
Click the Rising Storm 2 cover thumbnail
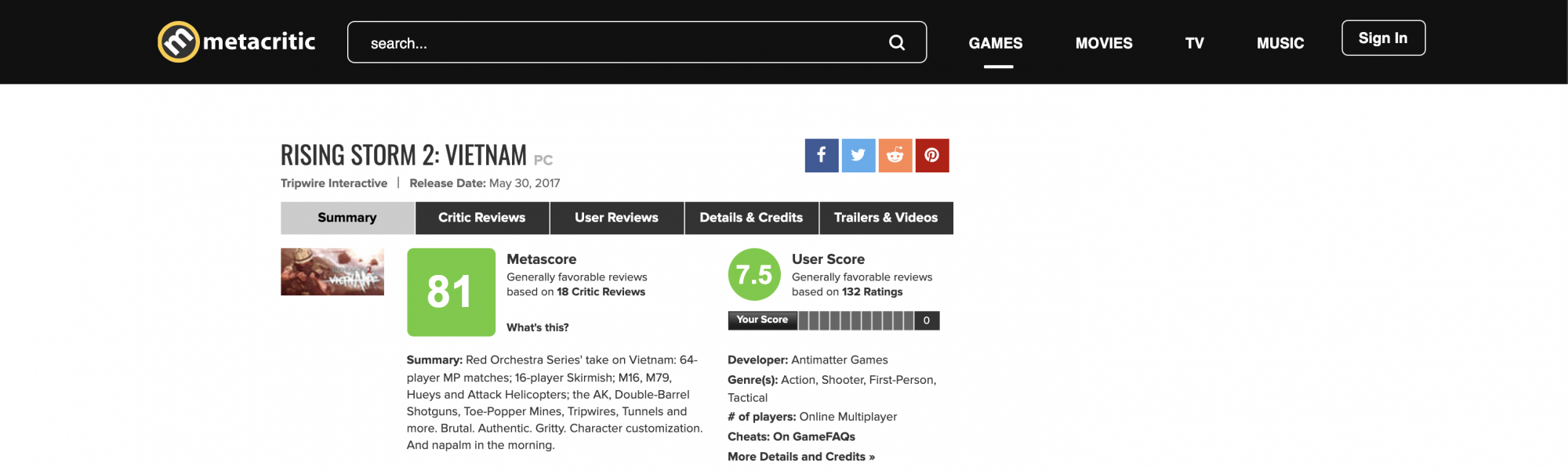[x=332, y=272]
